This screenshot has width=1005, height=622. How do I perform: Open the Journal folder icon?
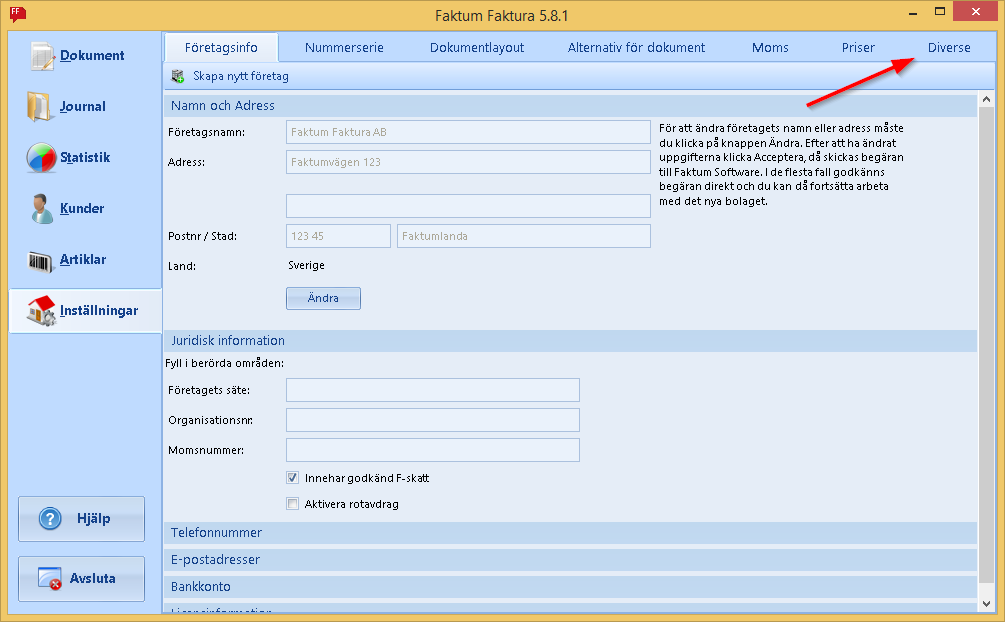[39, 106]
